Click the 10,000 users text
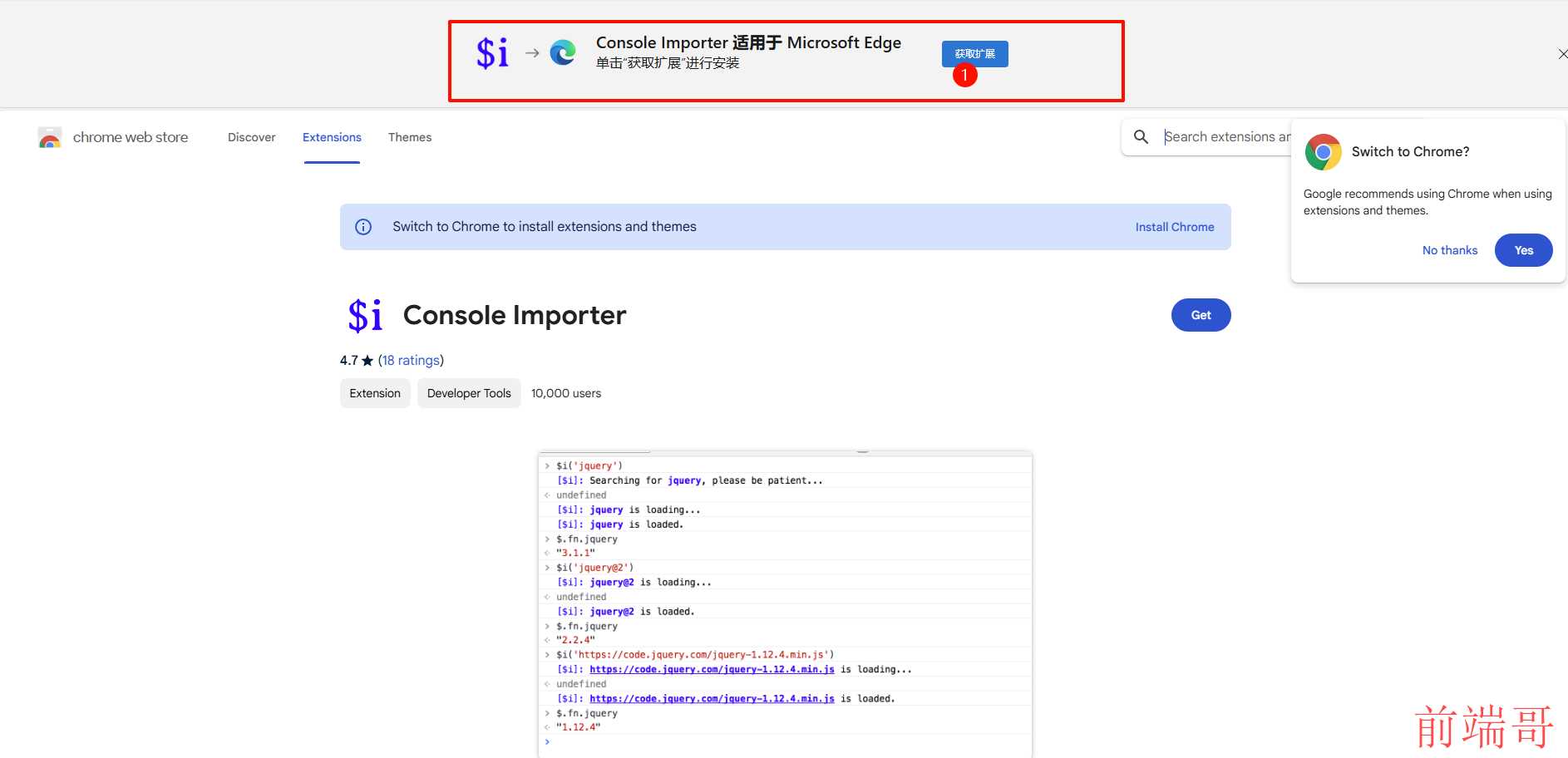This screenshot has width=1568, height=758. (x=566, y=393)
